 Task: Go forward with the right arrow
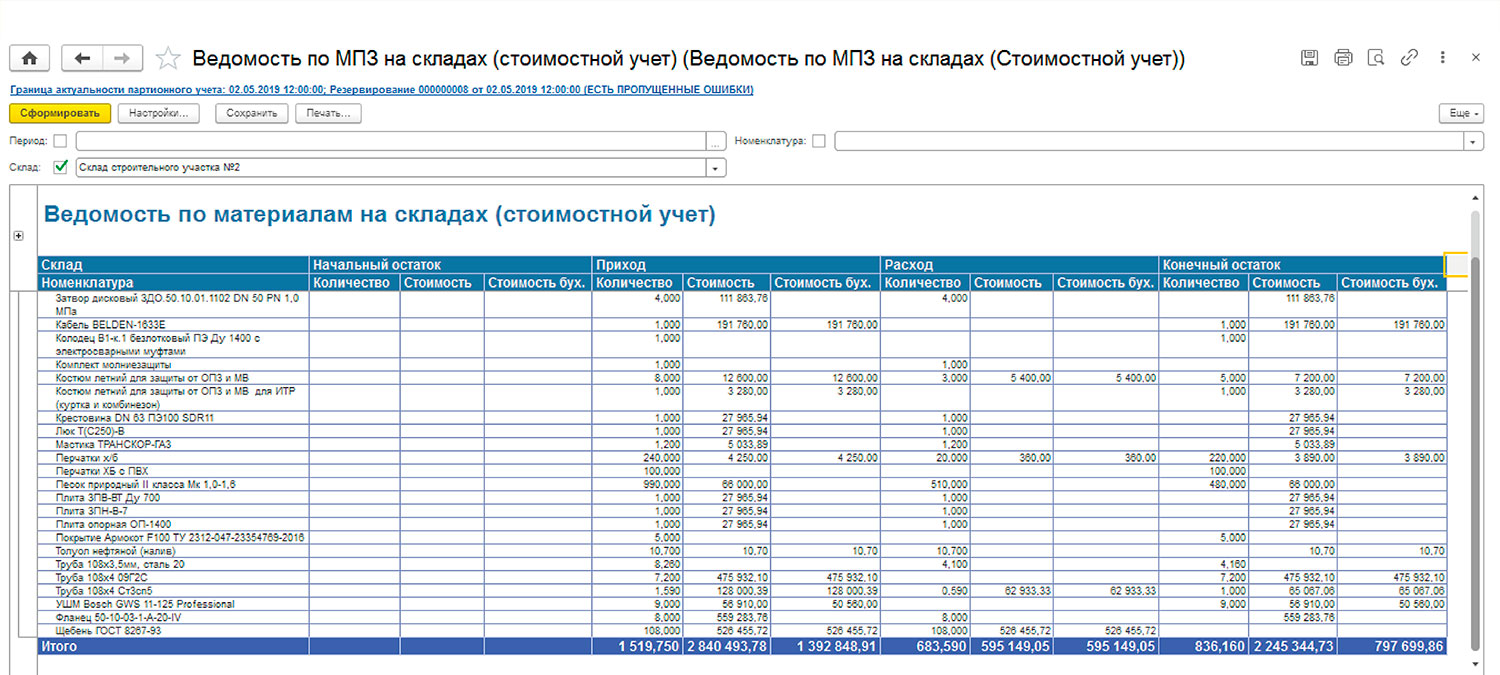(122, 58)
